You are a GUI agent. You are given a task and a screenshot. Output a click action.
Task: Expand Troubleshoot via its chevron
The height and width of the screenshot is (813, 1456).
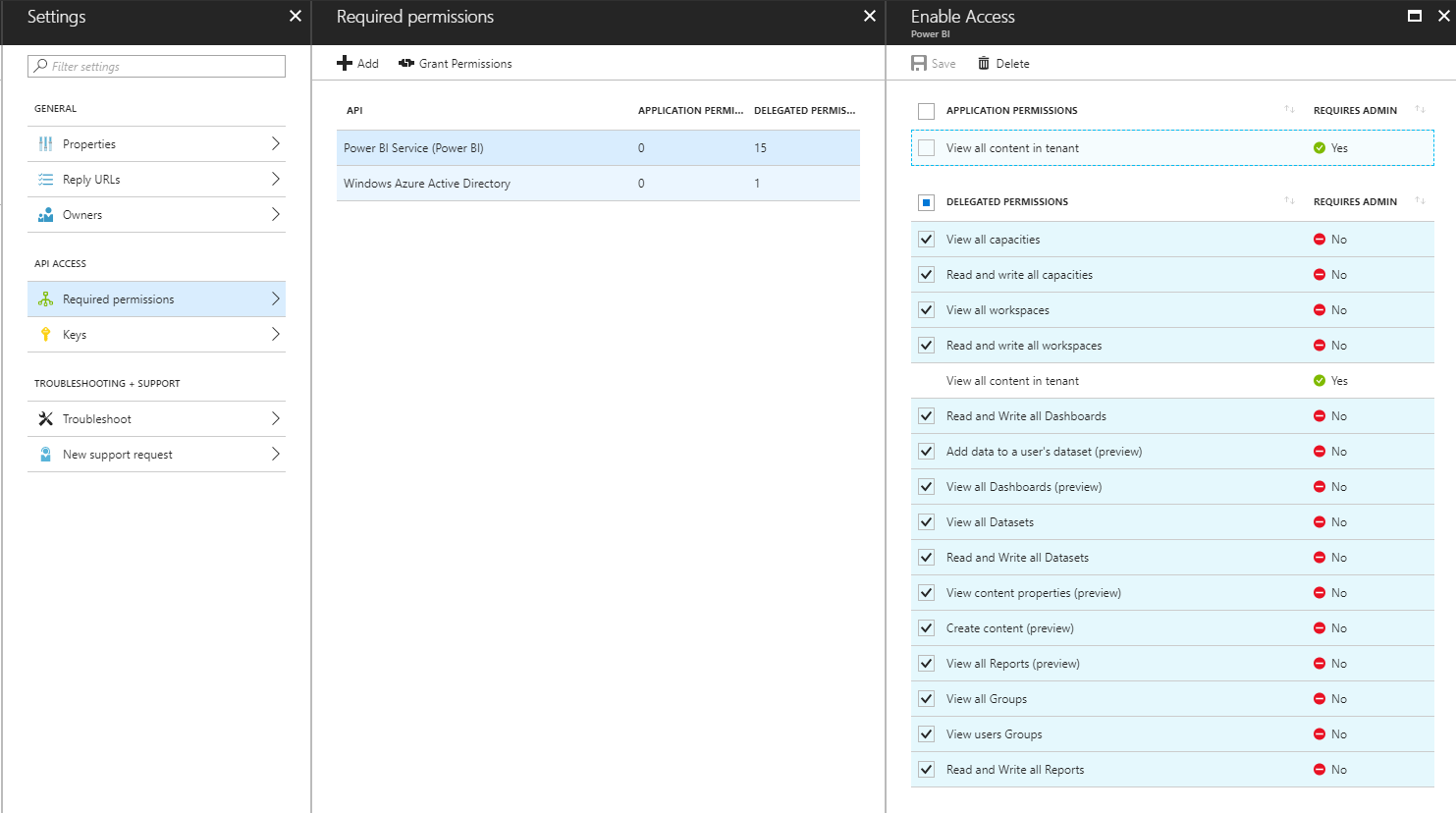click(276, 418)
